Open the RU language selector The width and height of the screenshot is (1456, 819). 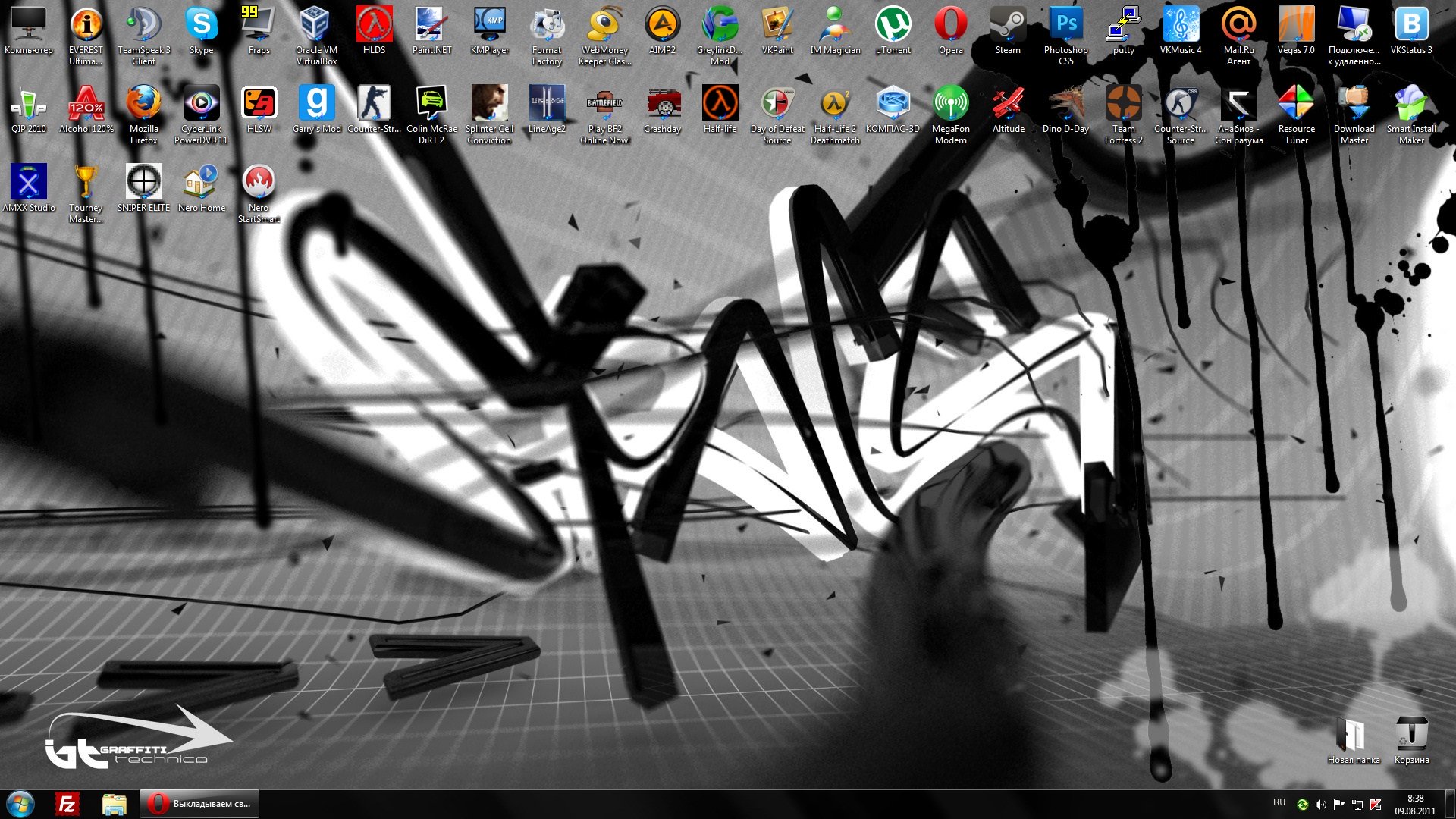1279,802
